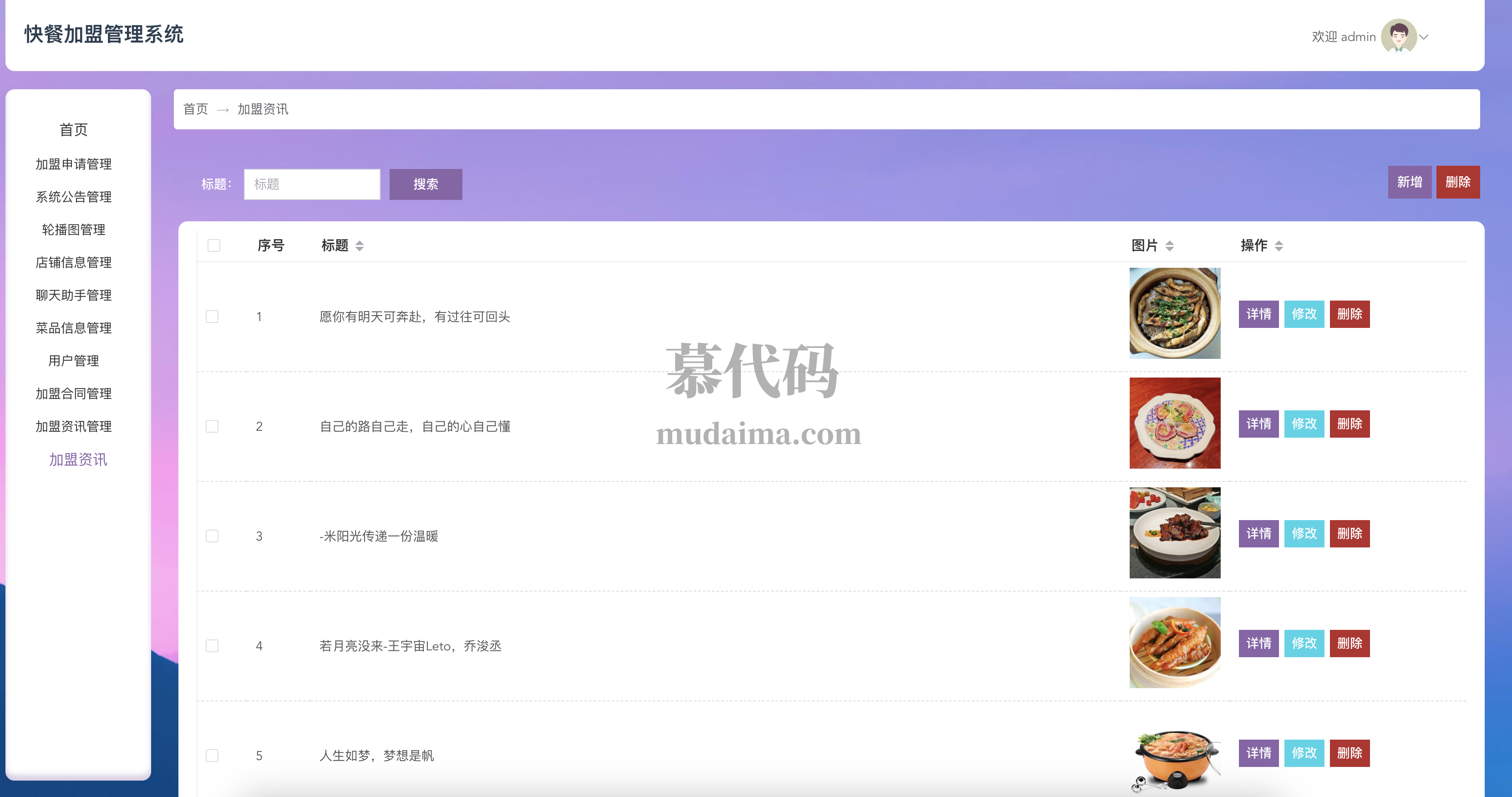
Task: Go to 首页 in the sidebar
Action: pyautogui.click(x=73, y=130)
